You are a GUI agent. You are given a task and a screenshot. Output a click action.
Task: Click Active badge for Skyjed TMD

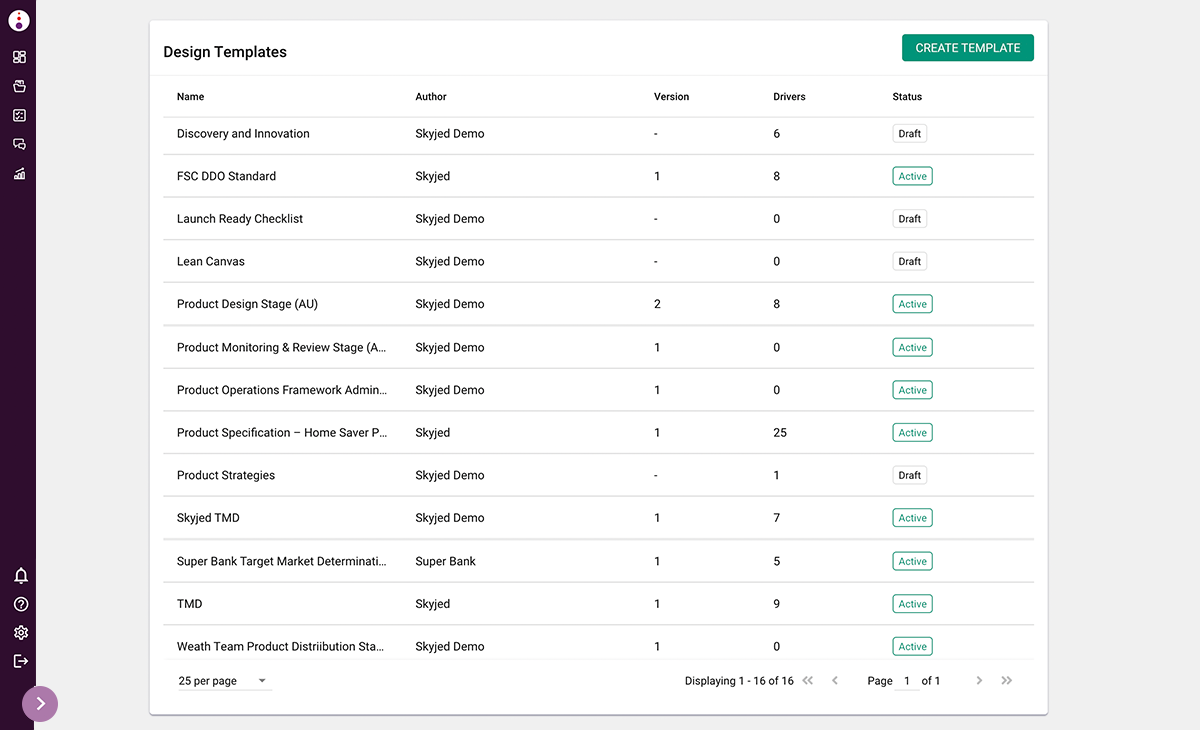coord(912,518)
